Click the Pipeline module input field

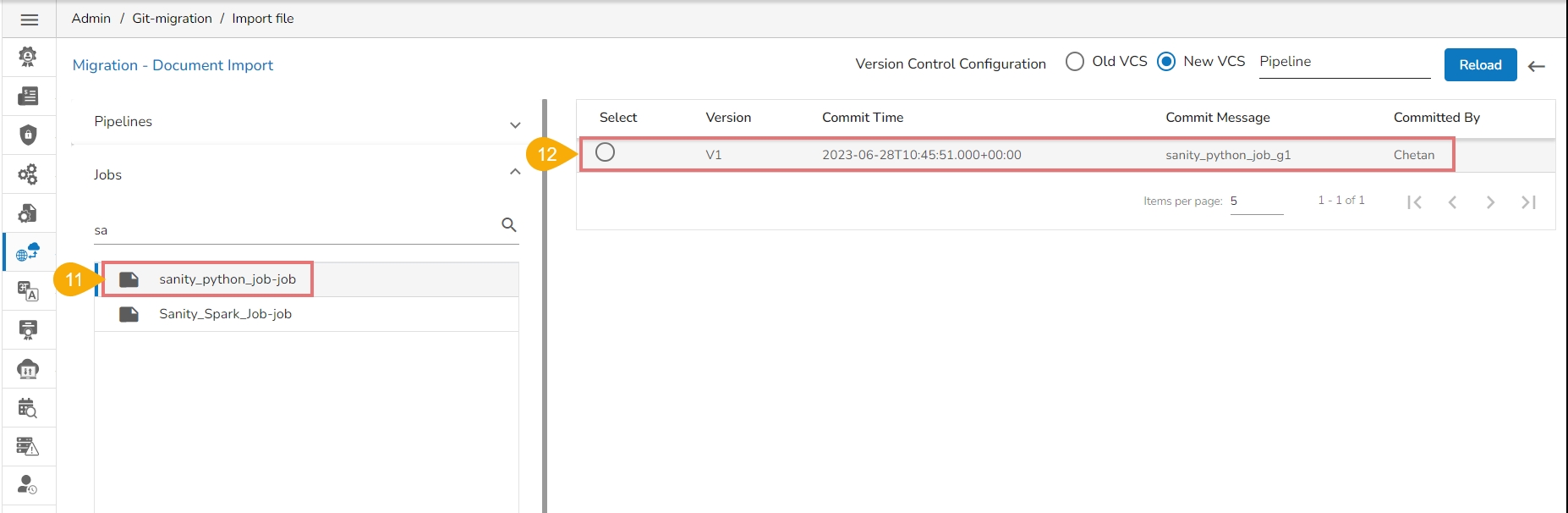click(1343, 62)
